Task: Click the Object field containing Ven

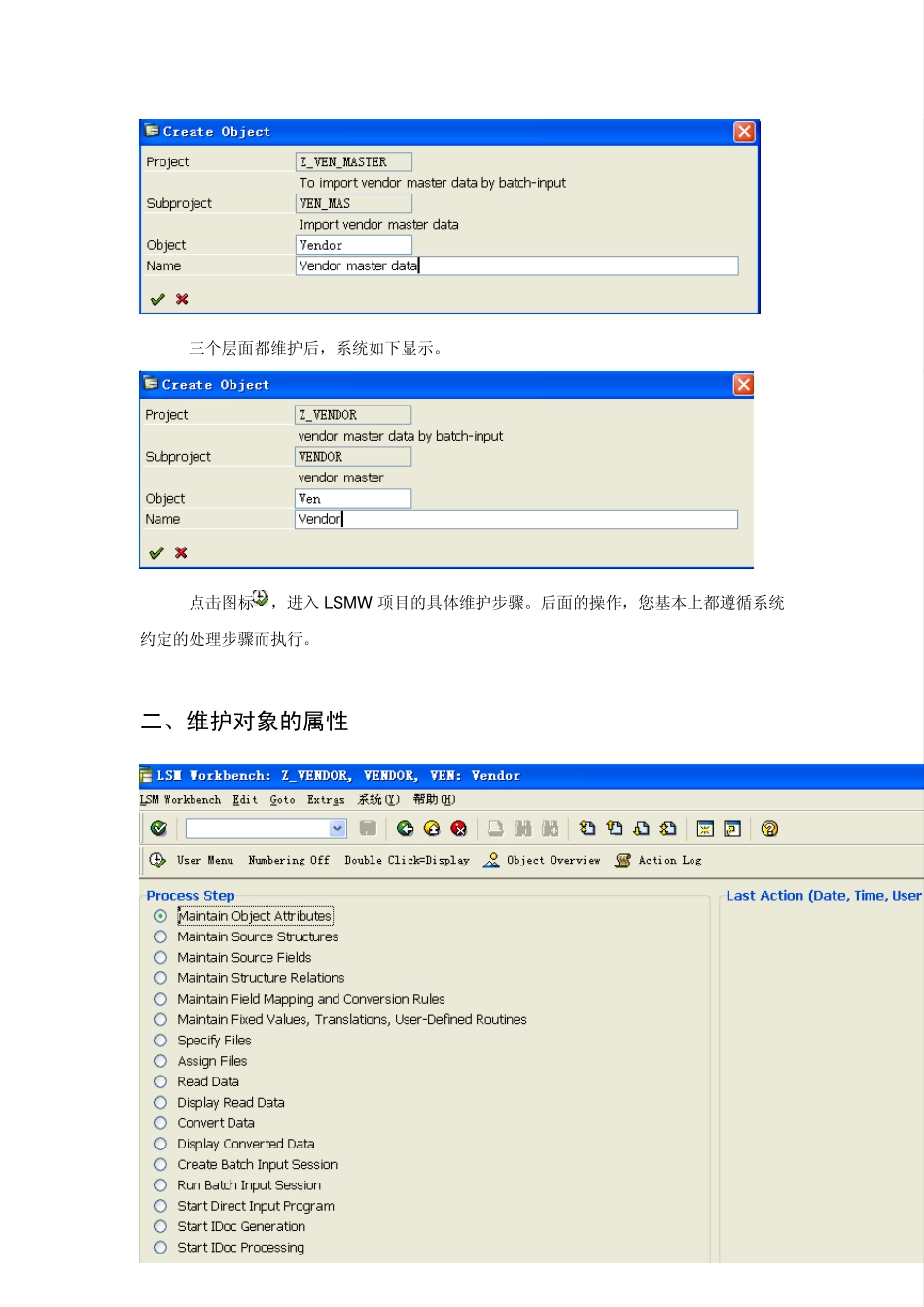Action: click(x=353, y=499)
